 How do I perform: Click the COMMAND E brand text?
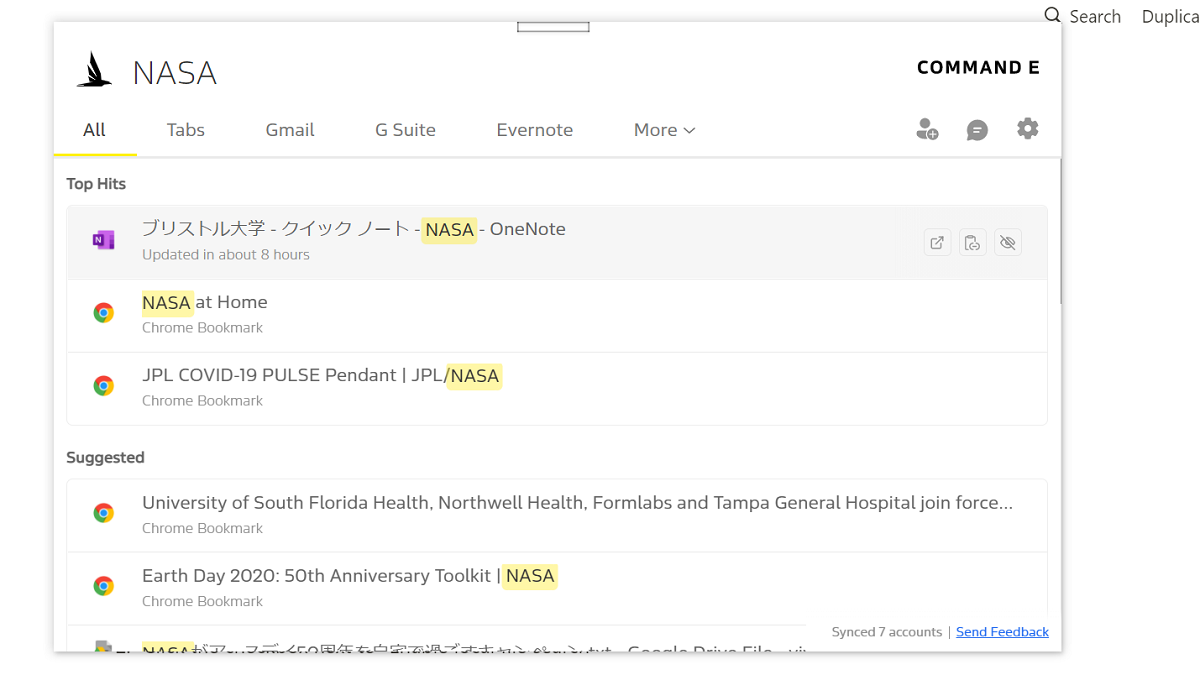point(978,68)
